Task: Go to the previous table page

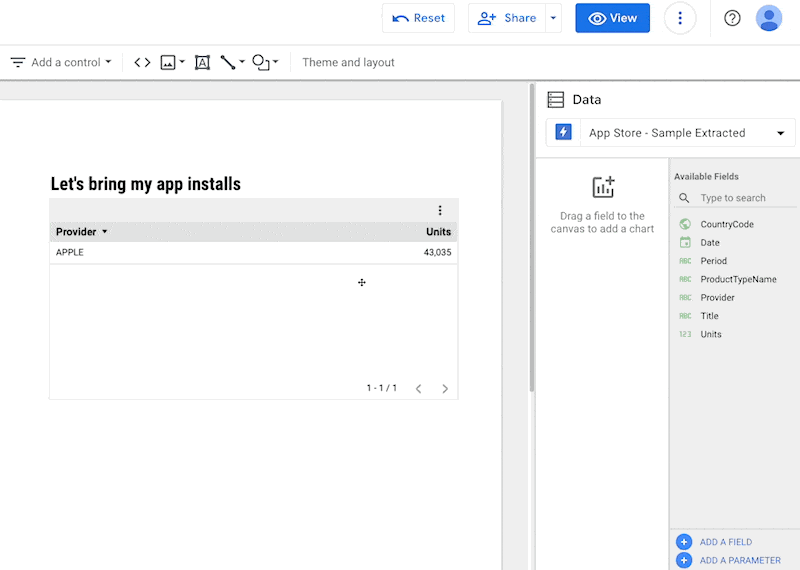Action: pyautogui.click(x=418, y=389)
